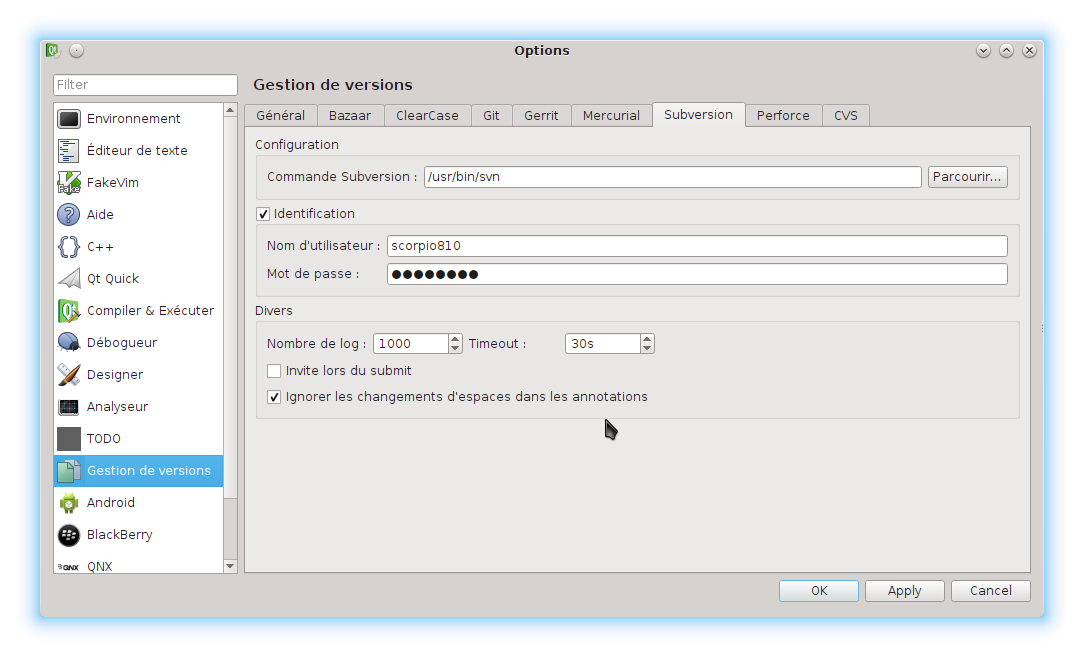Select the C++ braces icon
The width and height of the screenshot is (1084, 657).
[68, 247]
